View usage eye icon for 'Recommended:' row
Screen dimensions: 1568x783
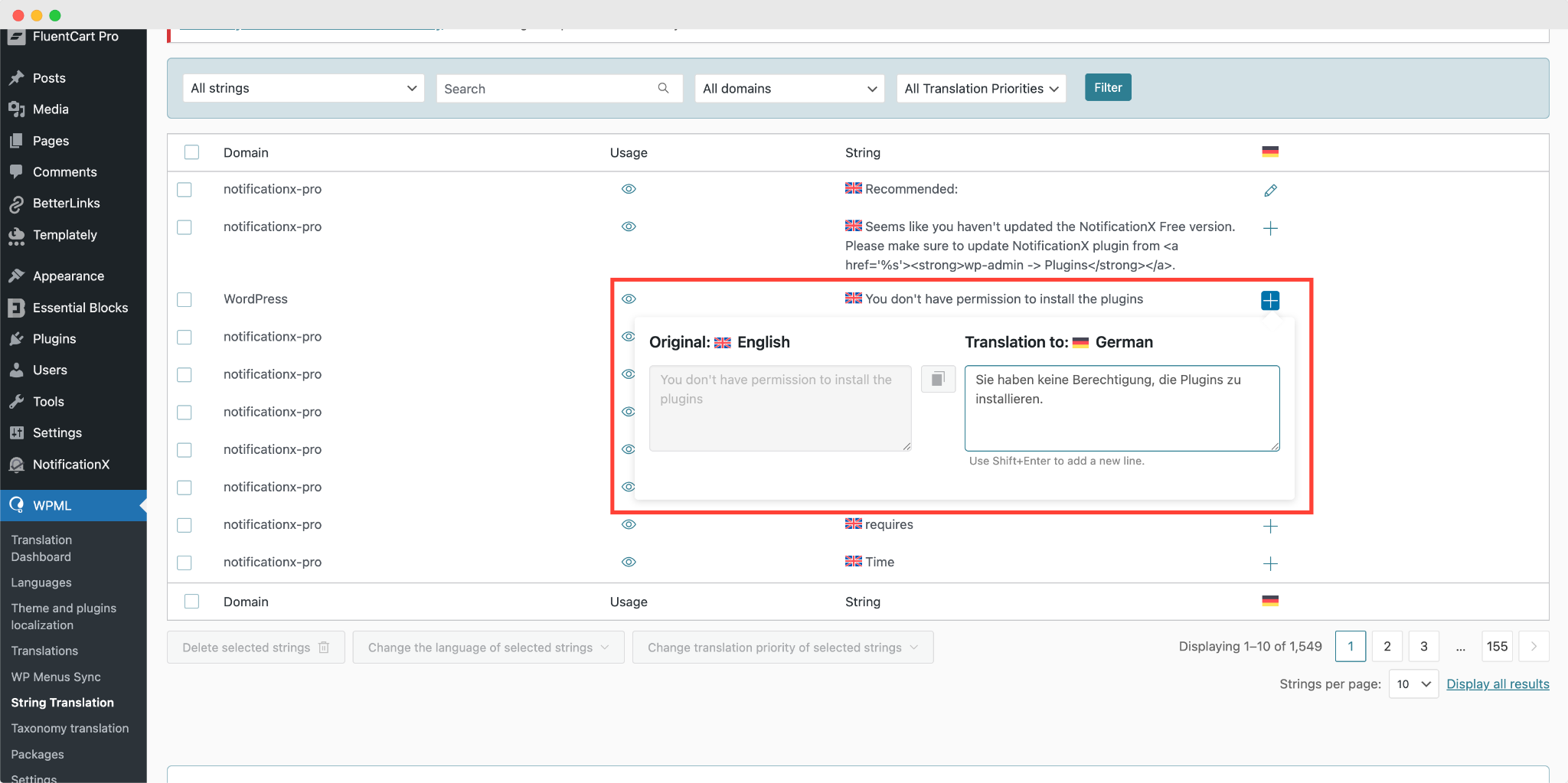point(629,189)
